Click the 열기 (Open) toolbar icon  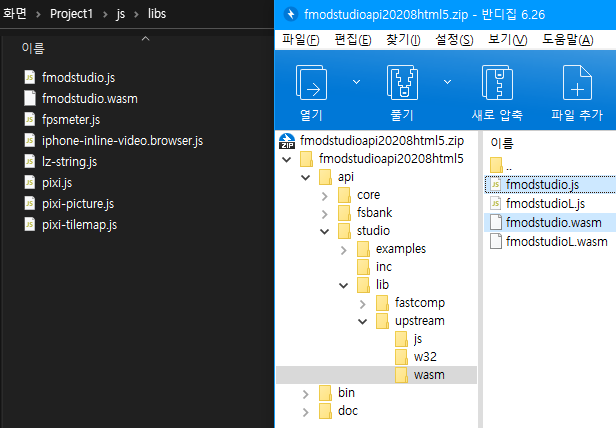point(311,83)
